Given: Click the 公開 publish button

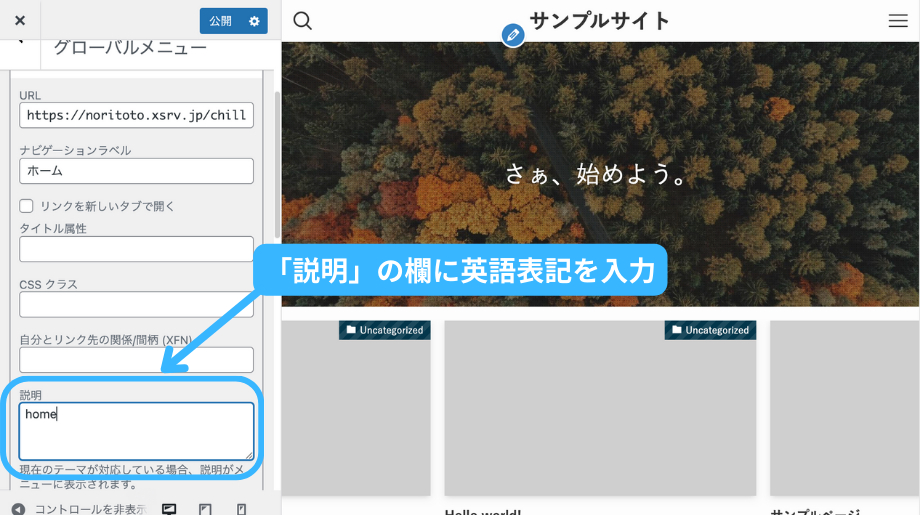Looking at the screenshot, I should point(220,21).
